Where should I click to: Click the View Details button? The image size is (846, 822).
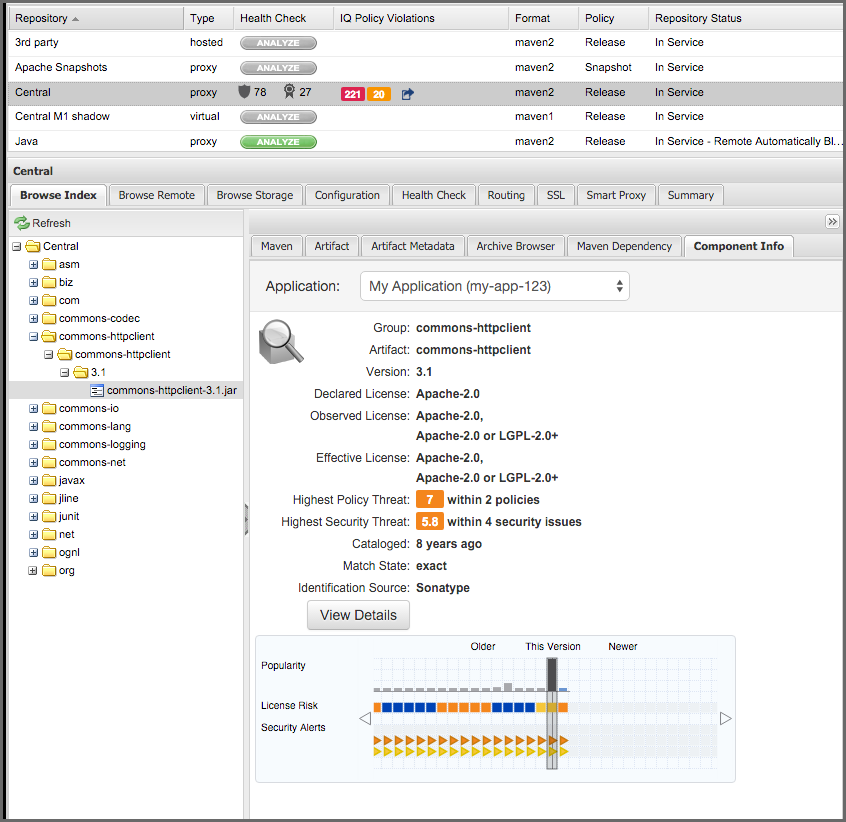pyautogui.click(x=358, y=615)
